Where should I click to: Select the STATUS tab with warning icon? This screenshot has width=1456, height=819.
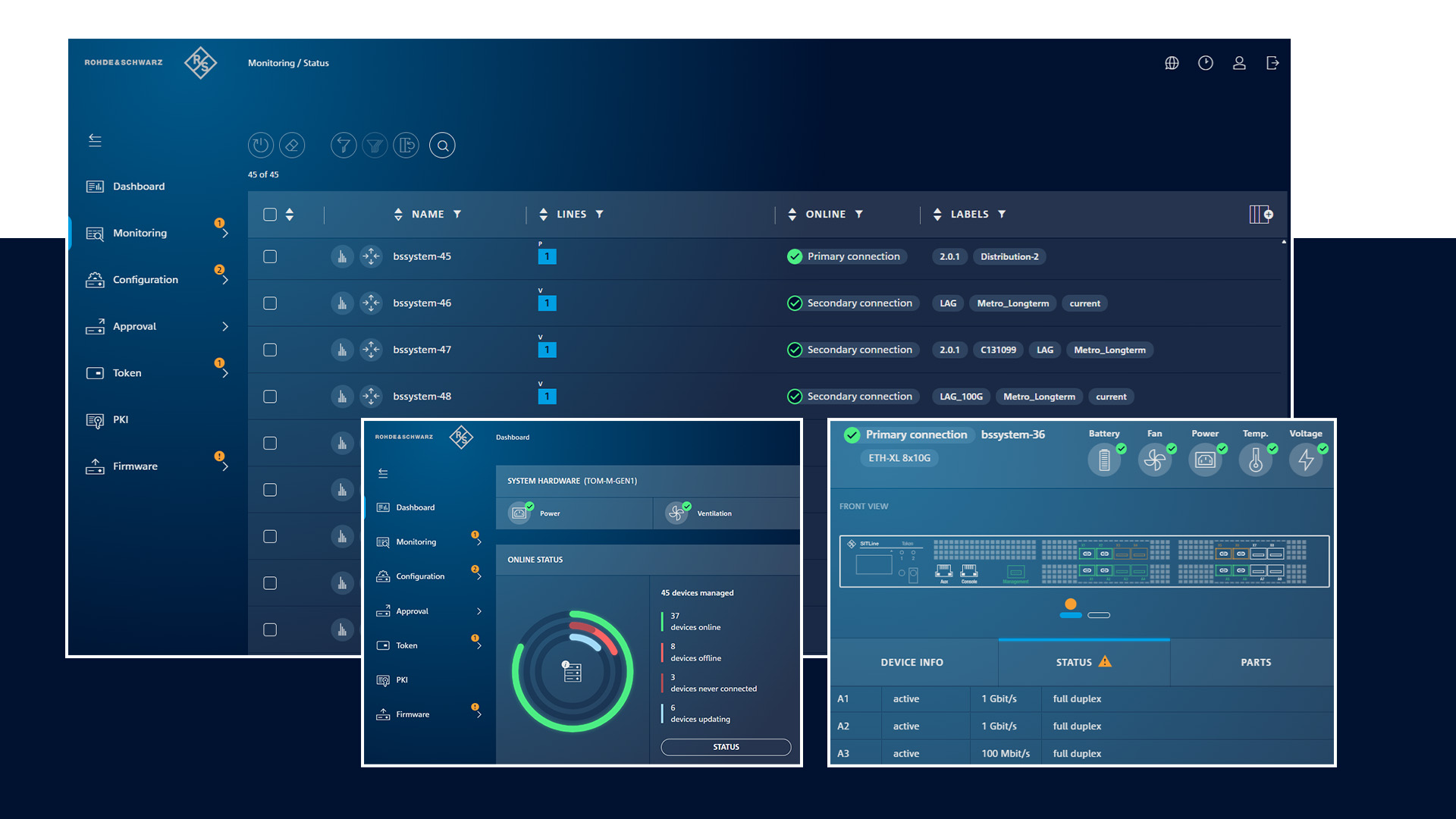click(x=1084, y=662)
